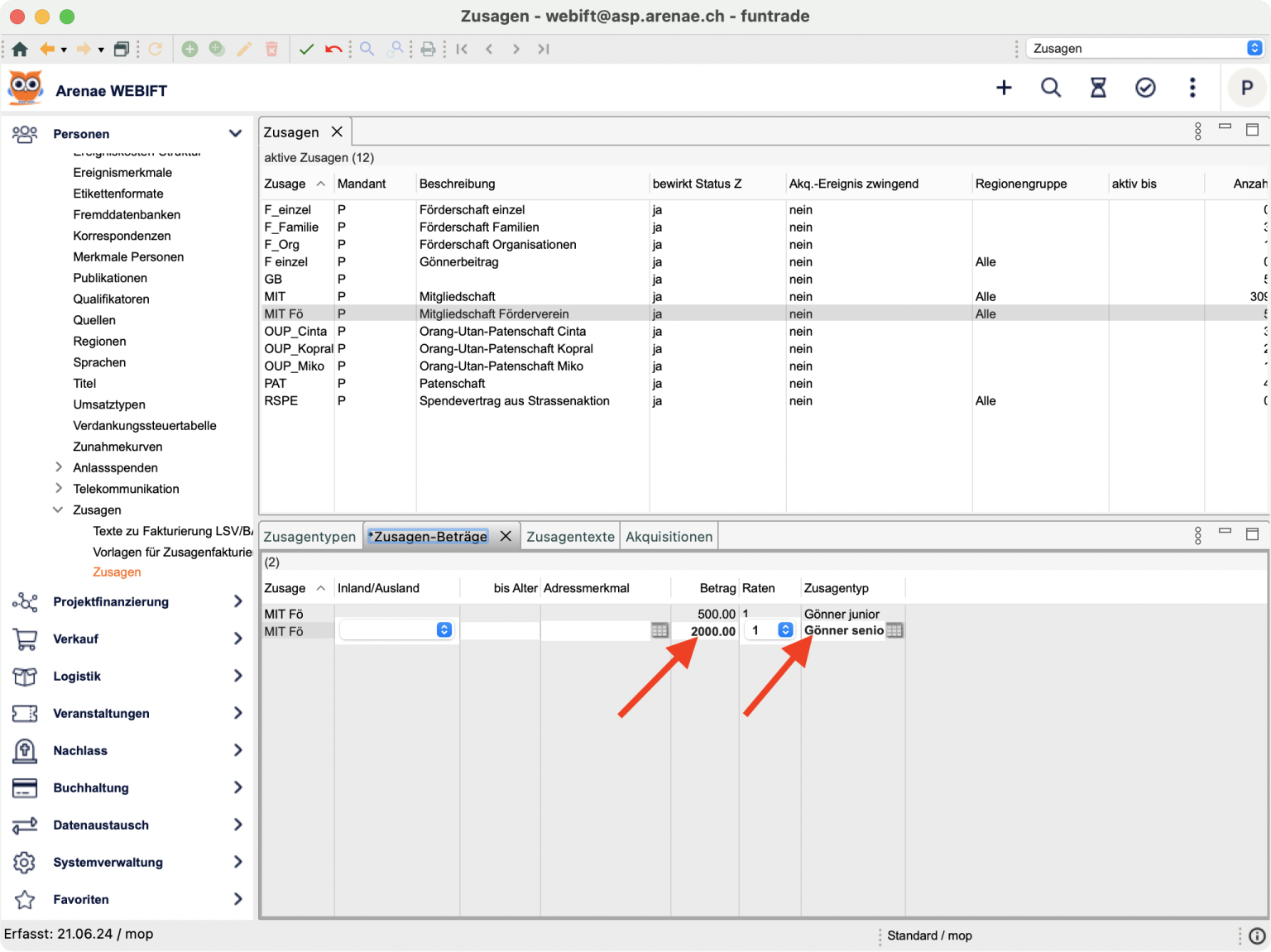Click the print icon in toolbar

tap(428, 49)
